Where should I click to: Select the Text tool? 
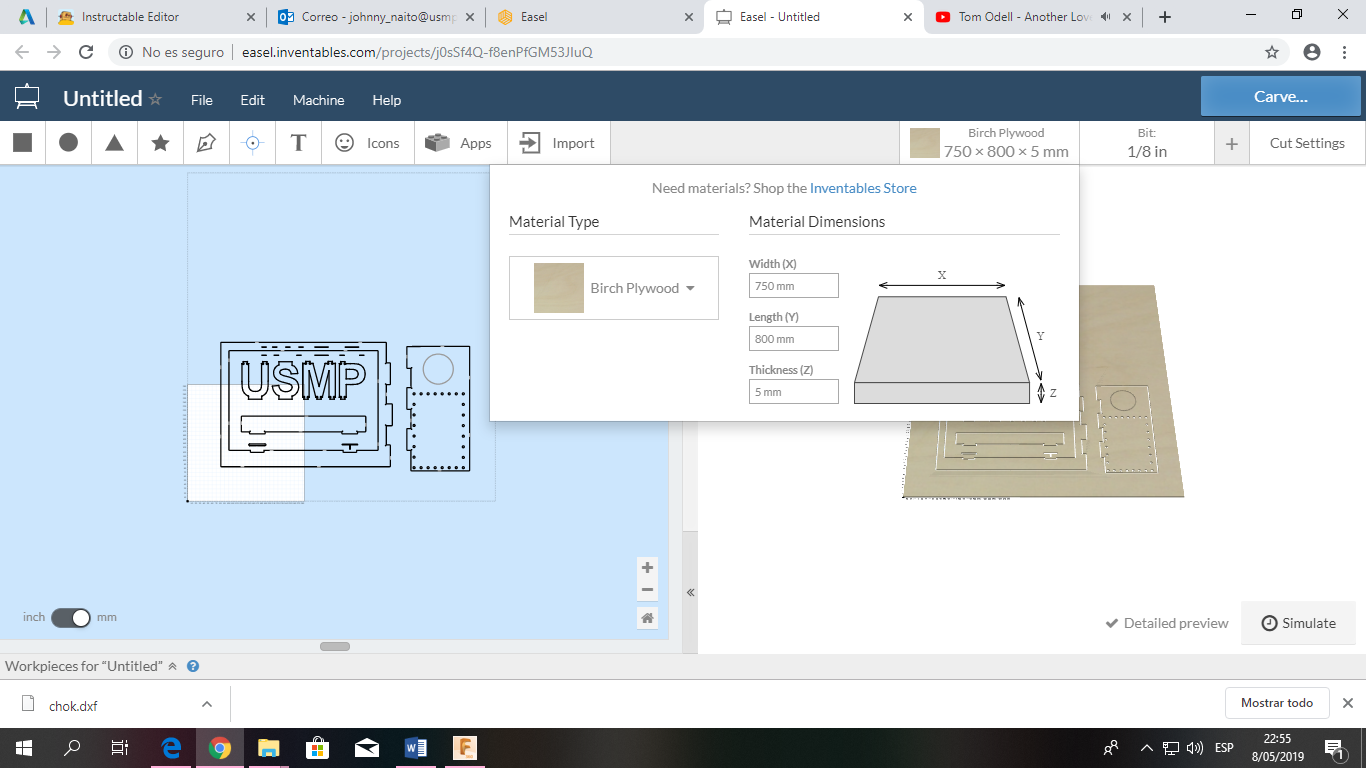[298, 143]
